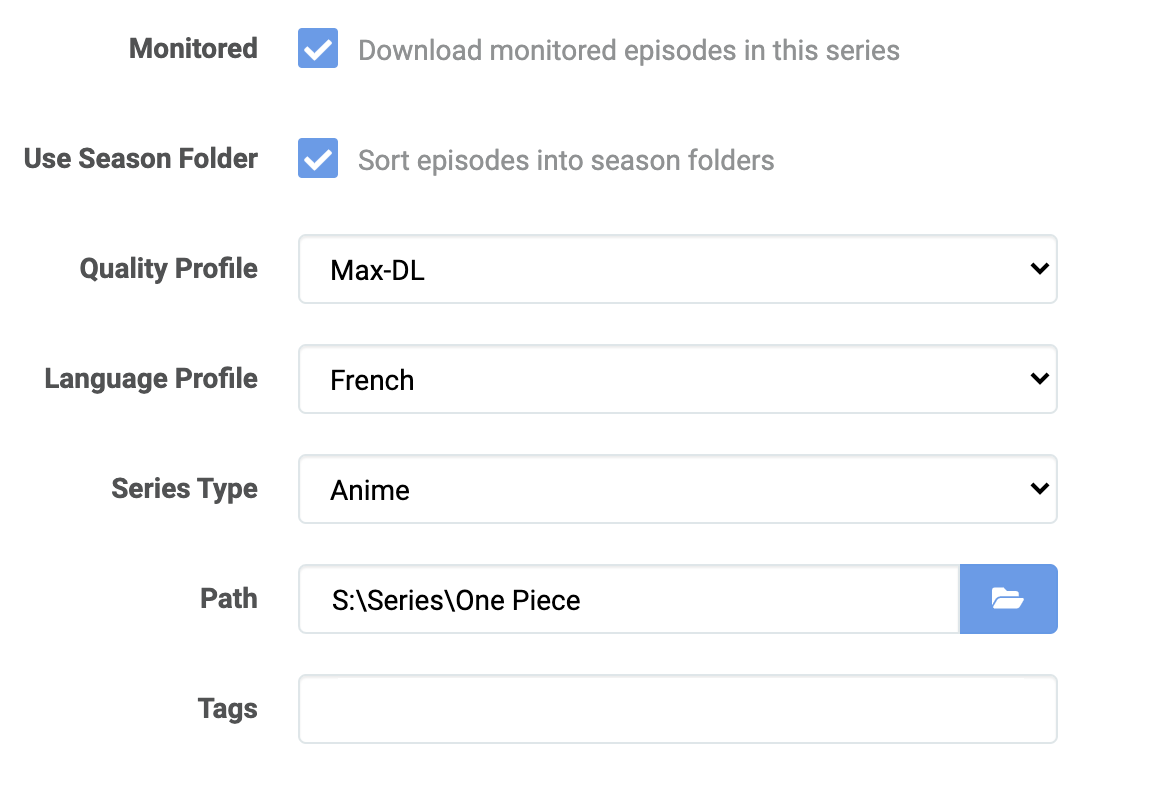Click the 'Download monitored episodes in this series' text
The height and width of the screenshot is (800, 1160).
(629, 51)
